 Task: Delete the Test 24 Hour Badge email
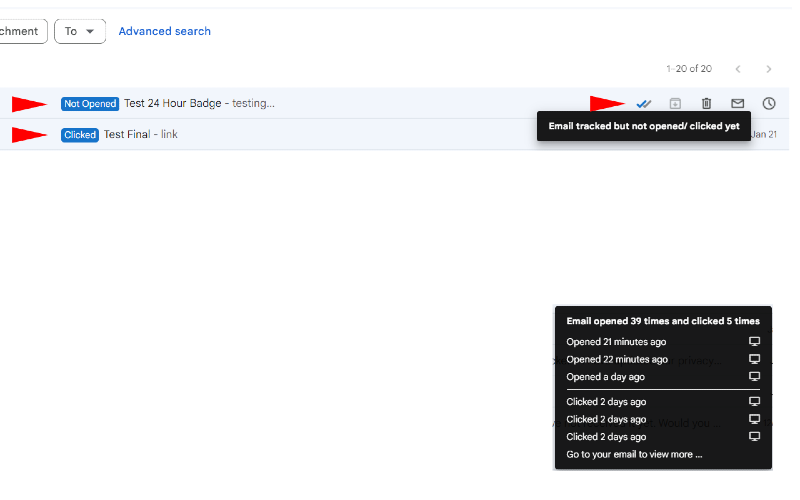click(706, 104)
